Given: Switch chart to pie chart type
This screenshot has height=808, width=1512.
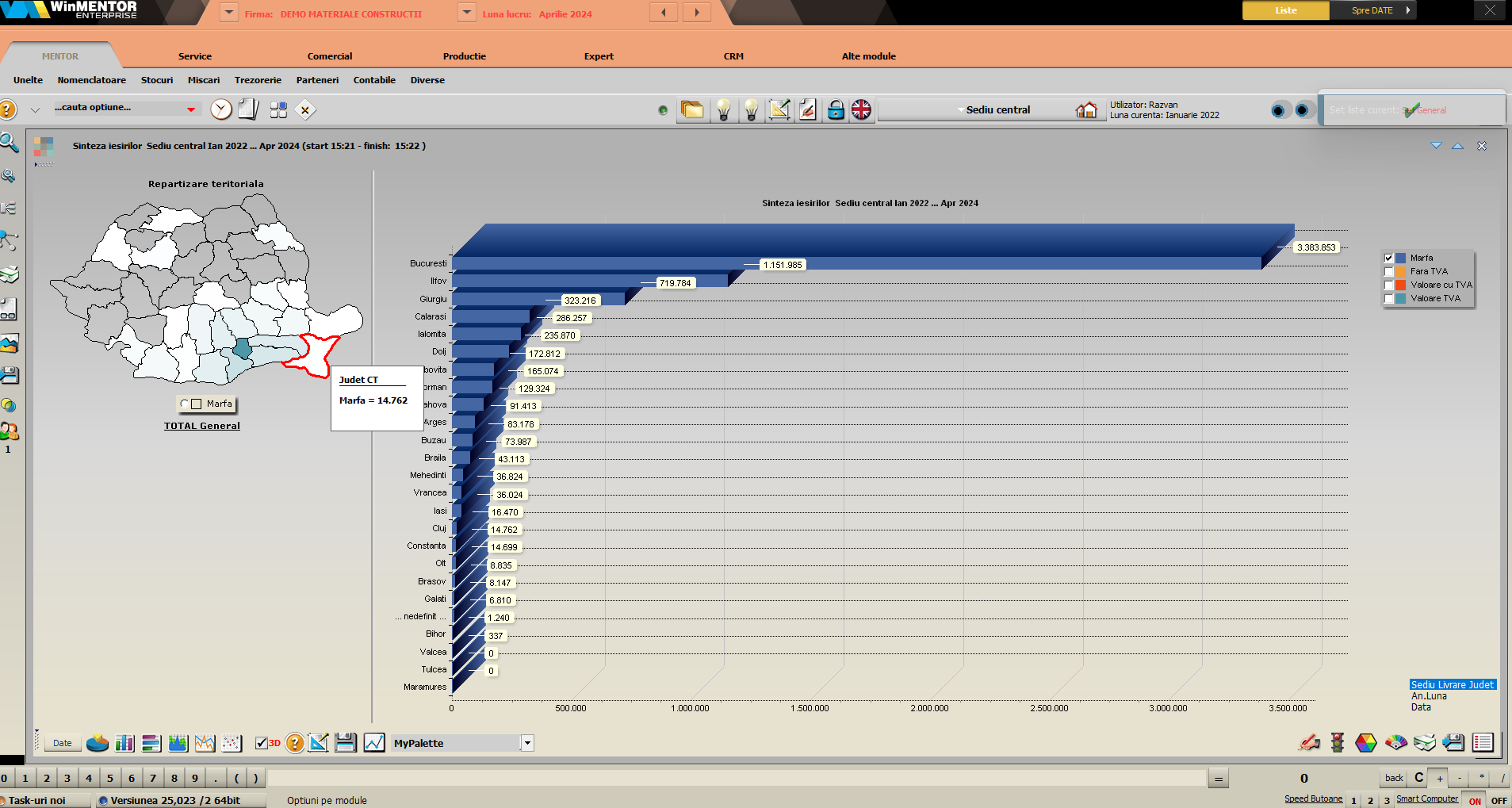Looking at the screenshot, I should 98,743.
